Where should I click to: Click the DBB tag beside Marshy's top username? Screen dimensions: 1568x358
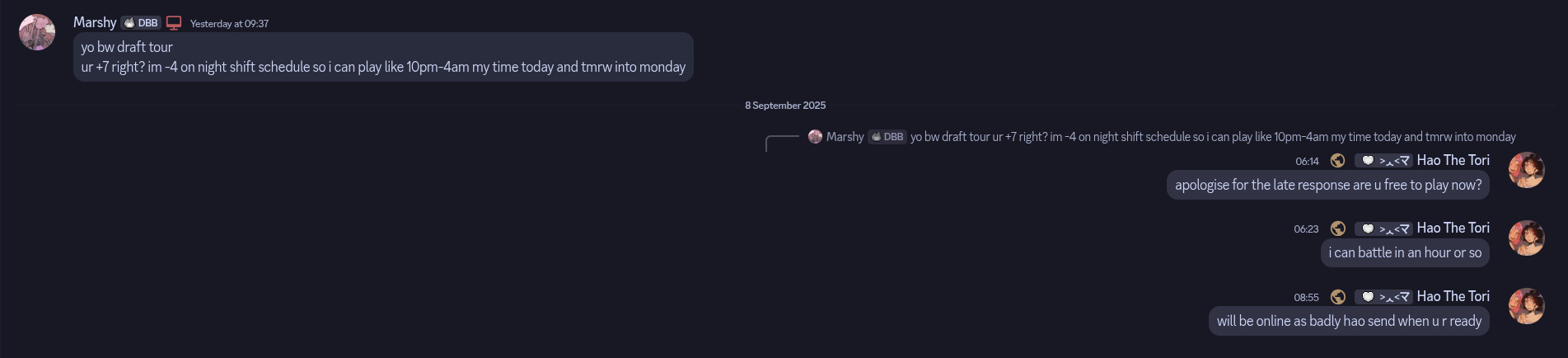point(140,23)
